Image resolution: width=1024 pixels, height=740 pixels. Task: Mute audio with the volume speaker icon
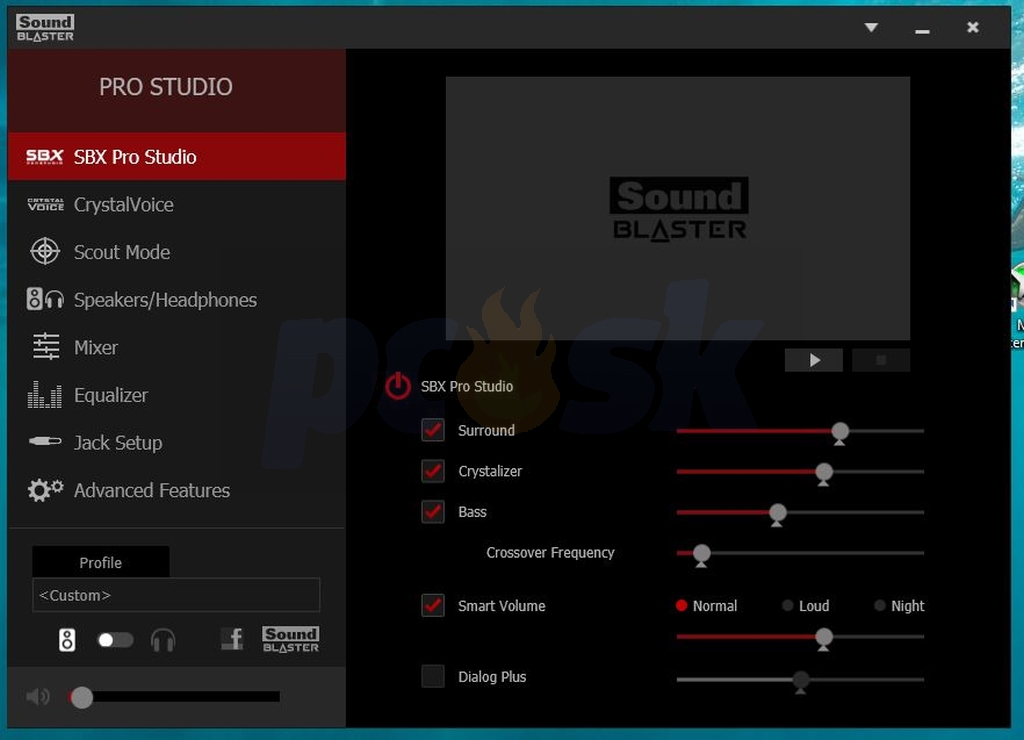click(38, 697)
